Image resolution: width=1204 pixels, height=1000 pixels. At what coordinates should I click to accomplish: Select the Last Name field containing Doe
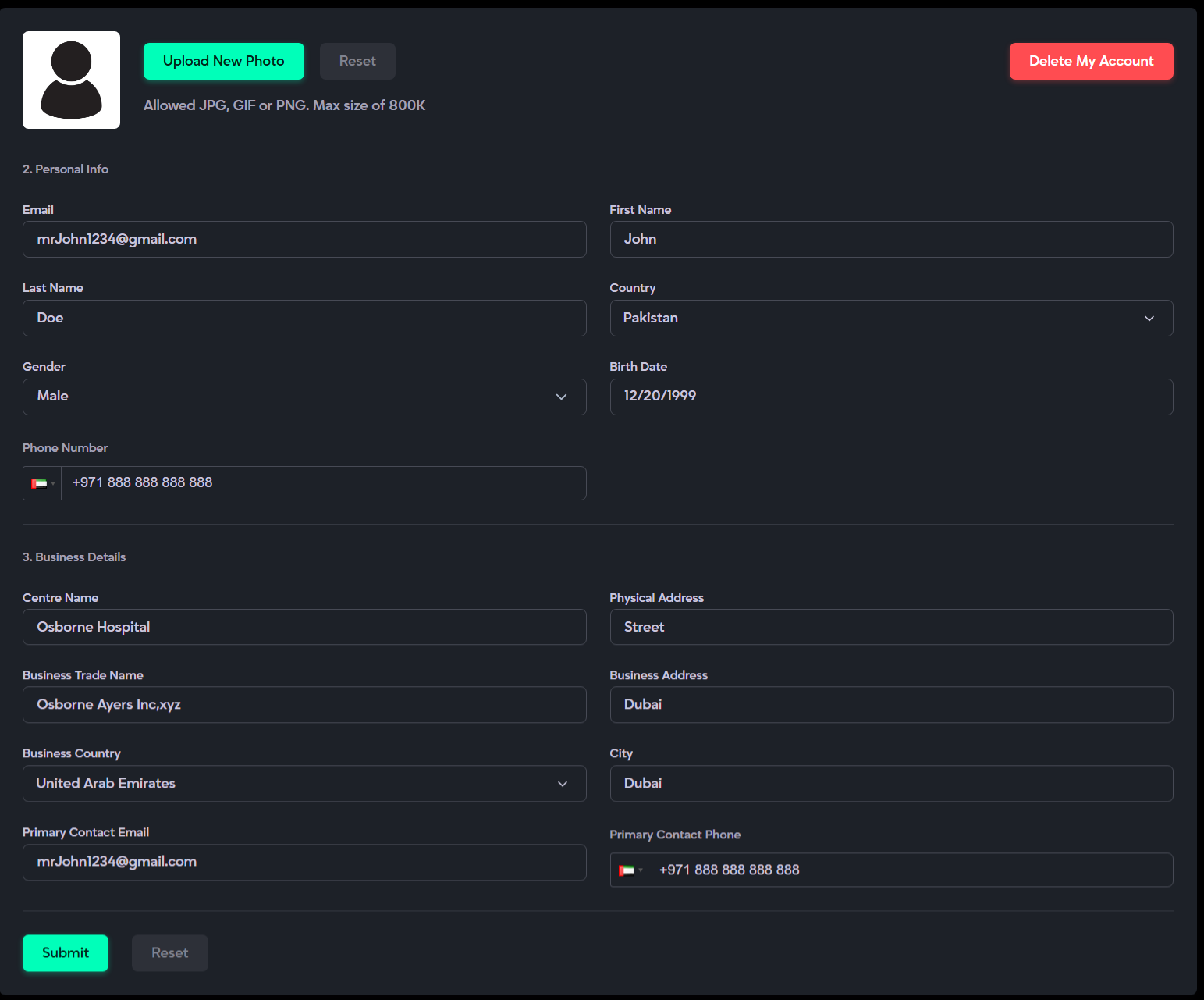304,319
